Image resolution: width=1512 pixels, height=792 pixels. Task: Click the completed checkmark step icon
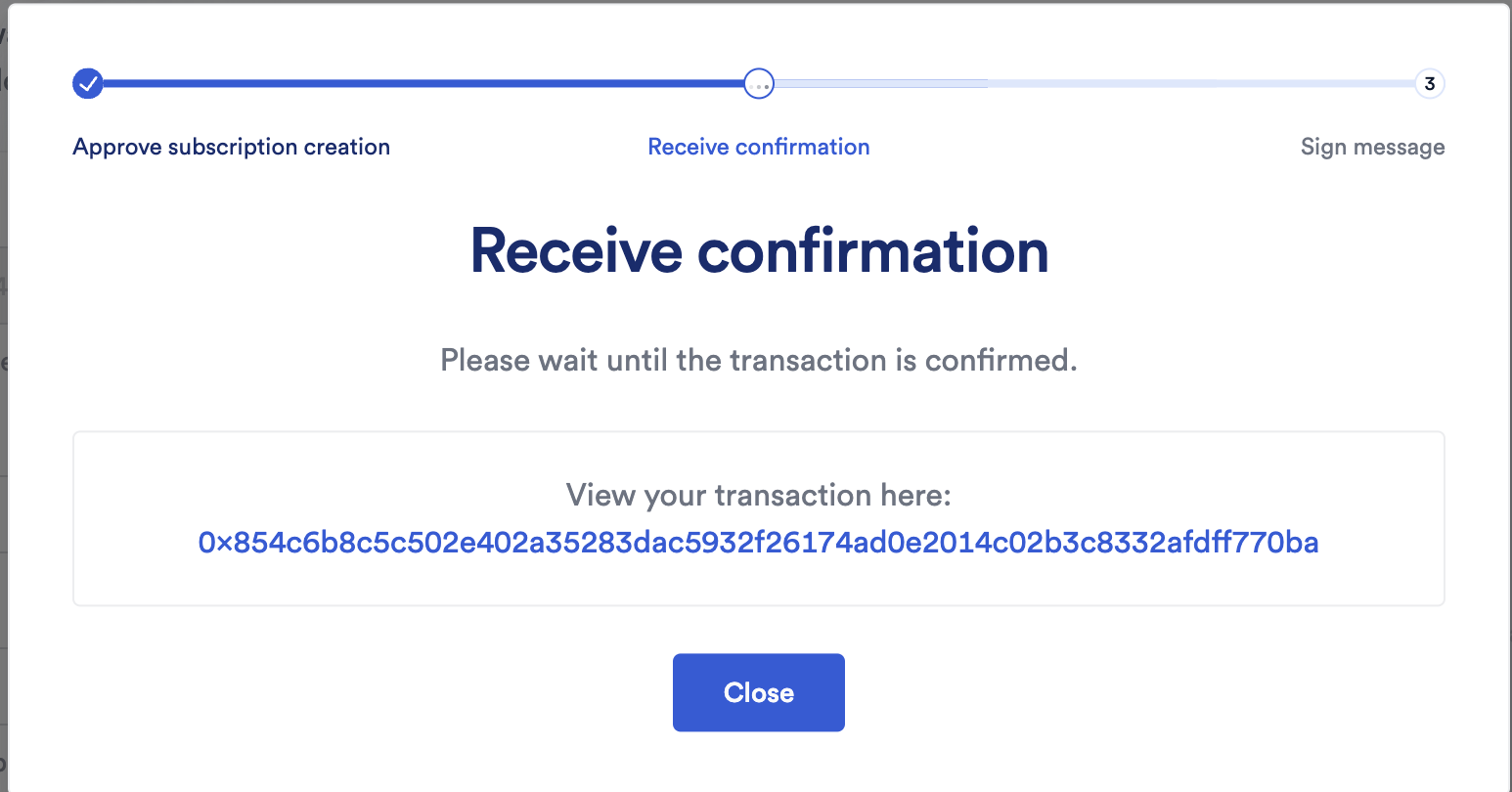[88, 84]
